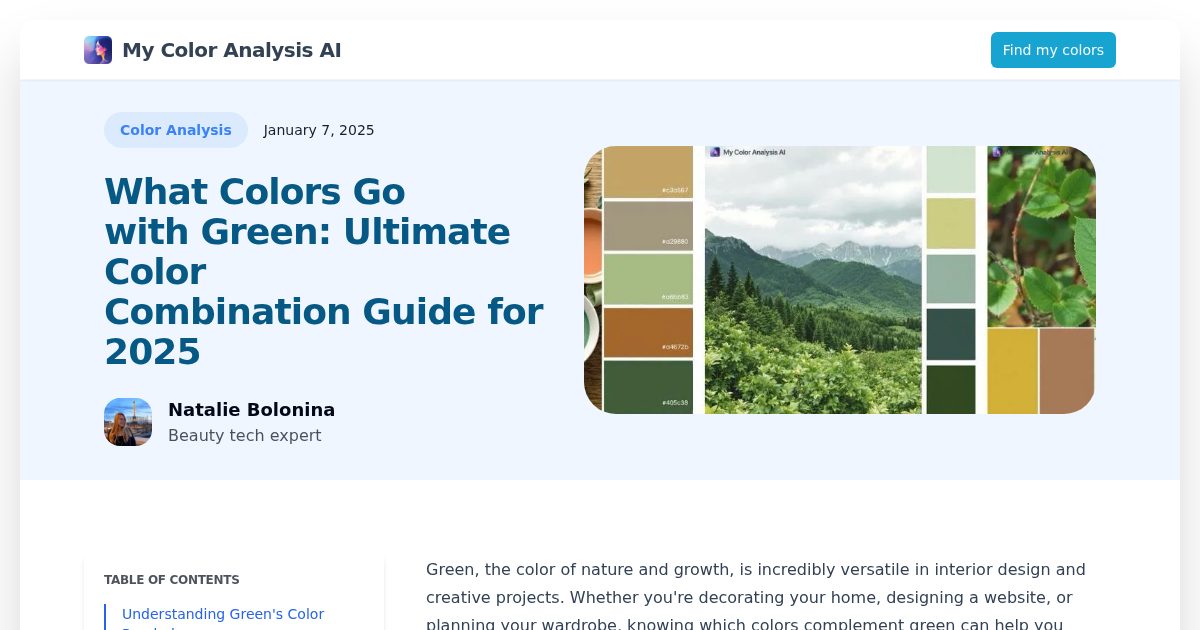Image resolution: width=1200 pixels, height=630 pixels.
Task: Click the Beauty tech expert byline
Action: (x=245, y=435)
